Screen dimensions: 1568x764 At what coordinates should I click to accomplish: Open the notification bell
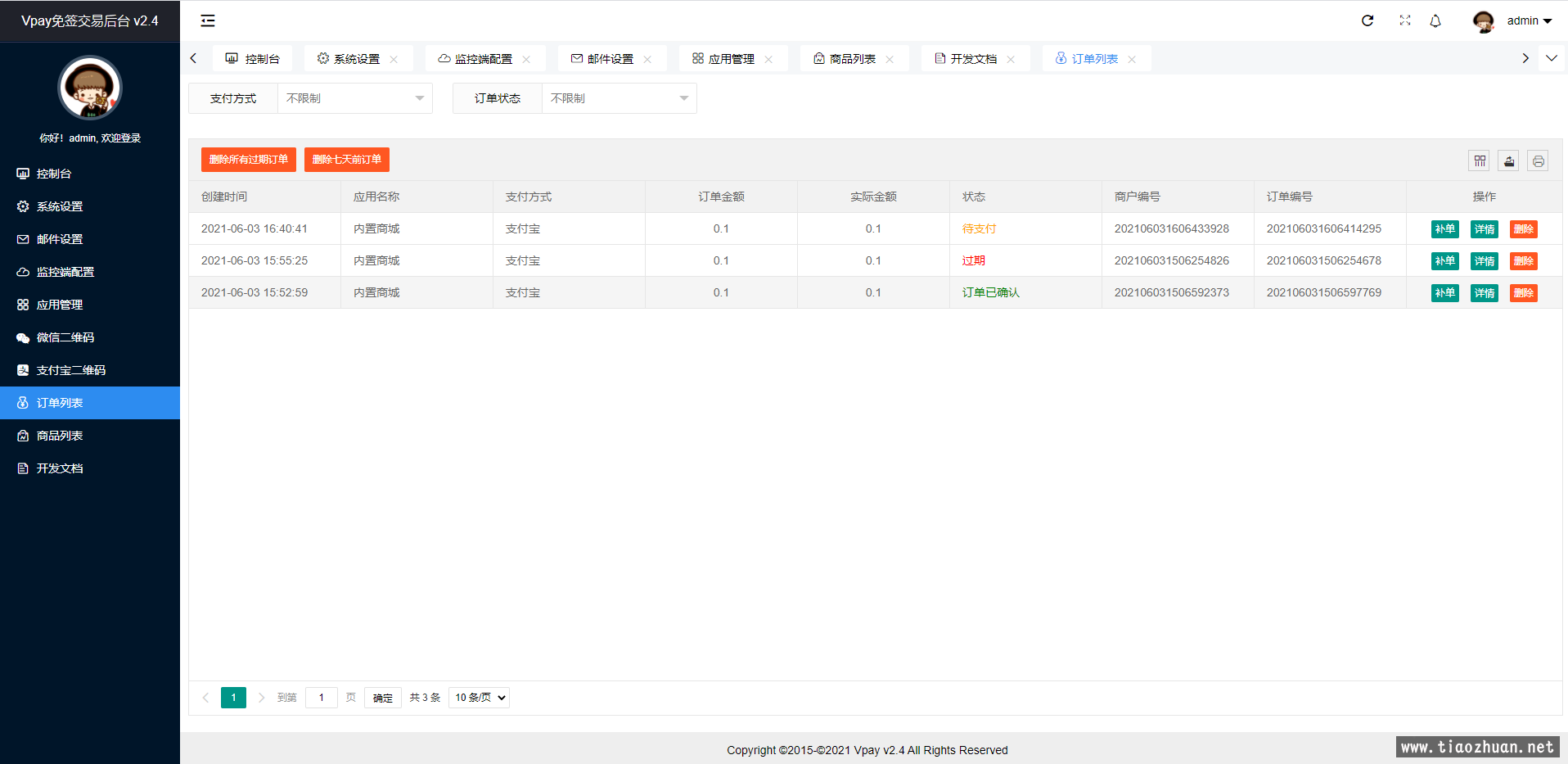point(1435,20)
